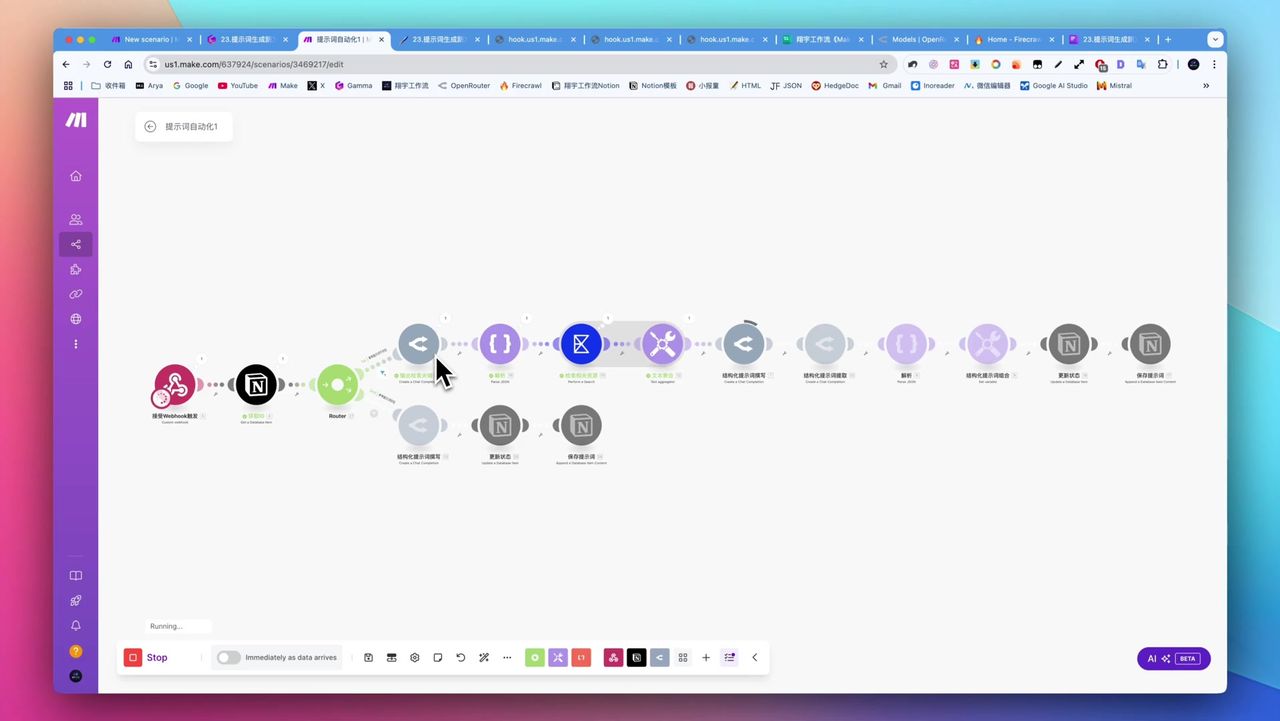1280x721 pixels.
Task: Switch to the Home - Firecrawl tab
Action: point(1012,40)
